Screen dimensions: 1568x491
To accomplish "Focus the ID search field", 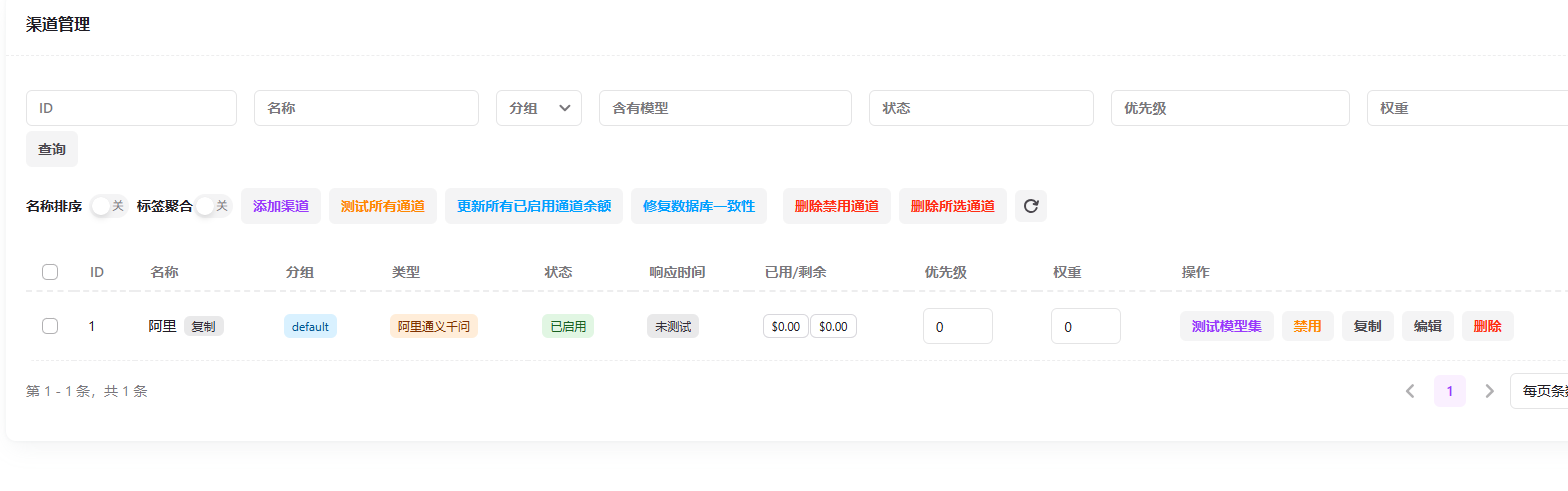I will click(131, 108).
